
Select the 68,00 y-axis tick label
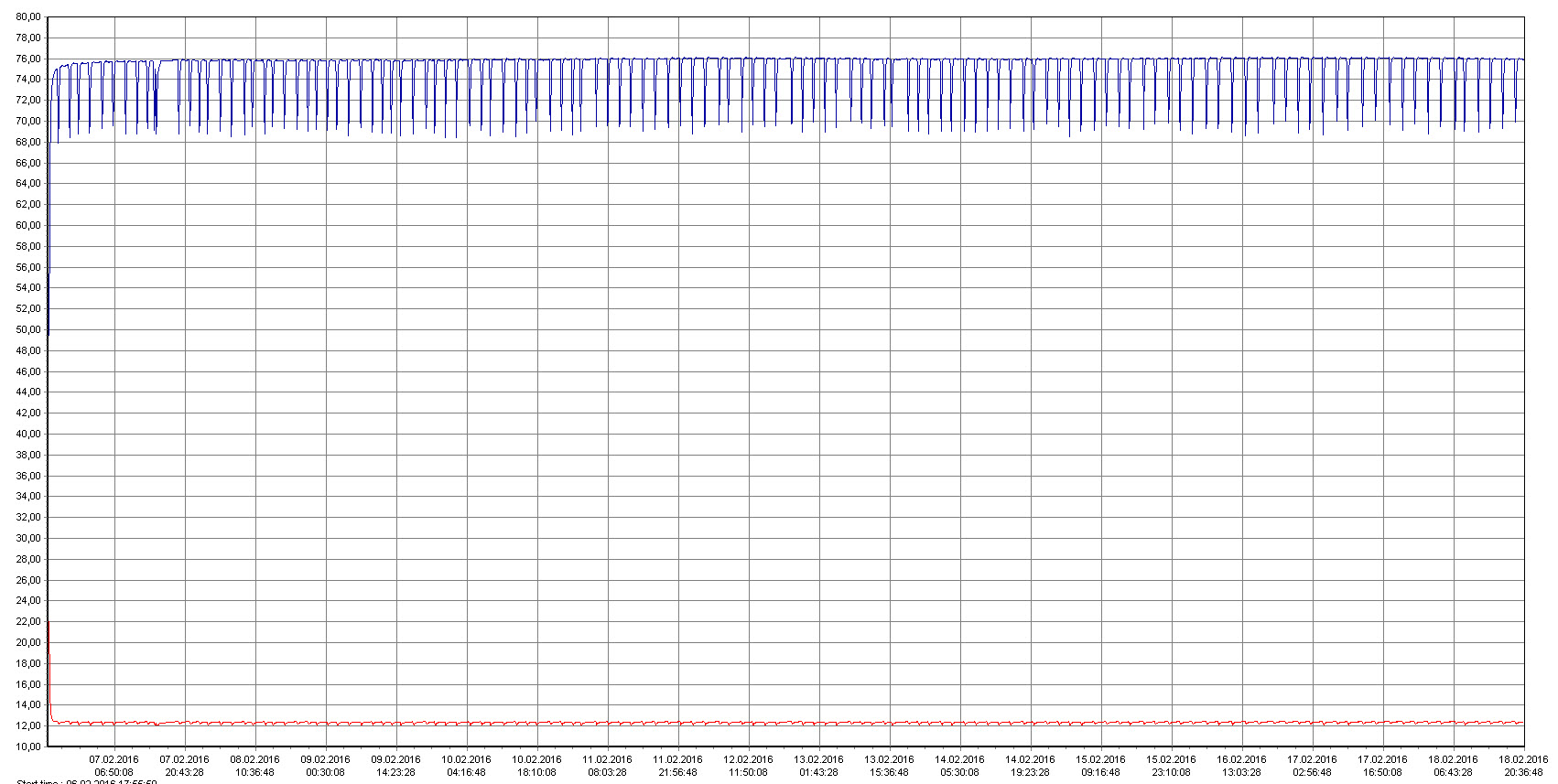[28, 142]
